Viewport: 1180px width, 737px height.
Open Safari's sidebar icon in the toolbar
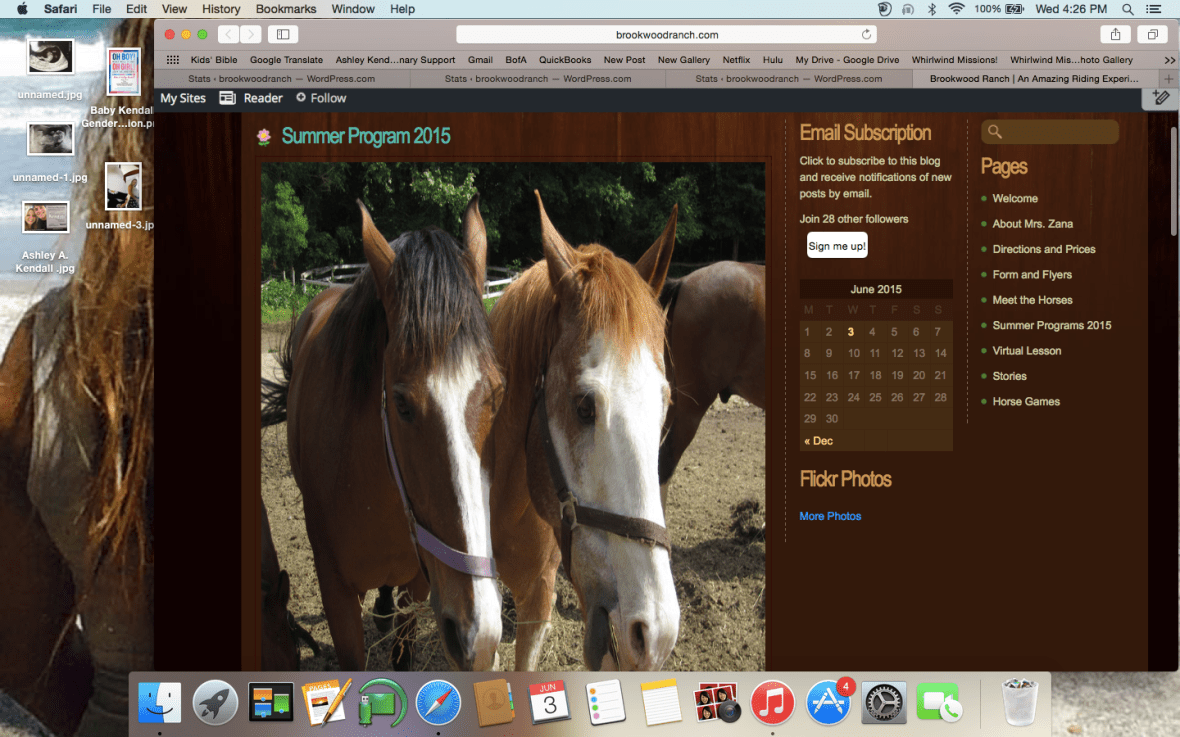click(283, 33)
